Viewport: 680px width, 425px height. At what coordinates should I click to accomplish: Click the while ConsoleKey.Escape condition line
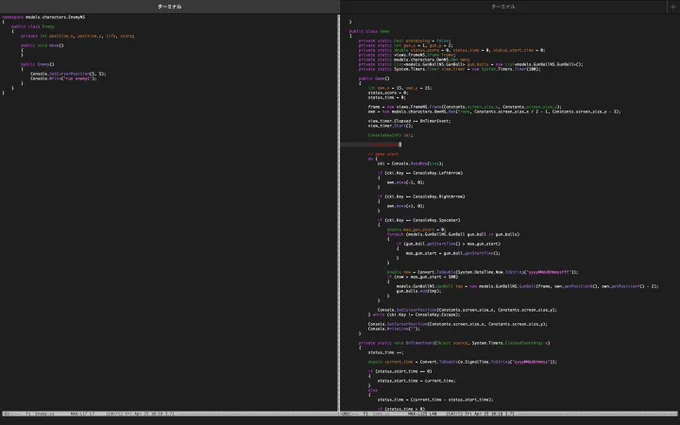tap(414, 314)
